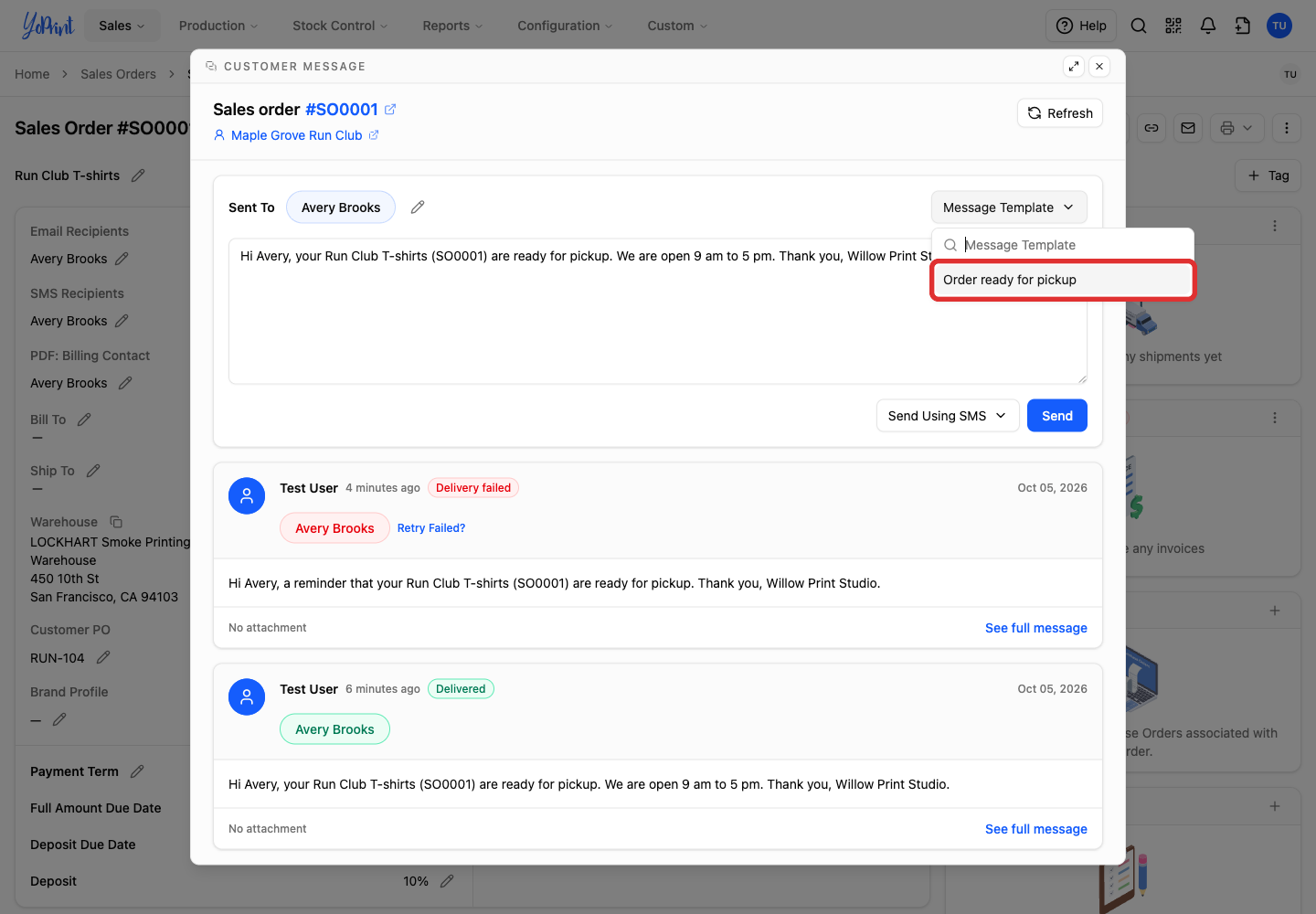Image resolution: width=1316 pixels, height=914 pixels.
Task: Edit the 10% Deposit value
Action: 447,881
